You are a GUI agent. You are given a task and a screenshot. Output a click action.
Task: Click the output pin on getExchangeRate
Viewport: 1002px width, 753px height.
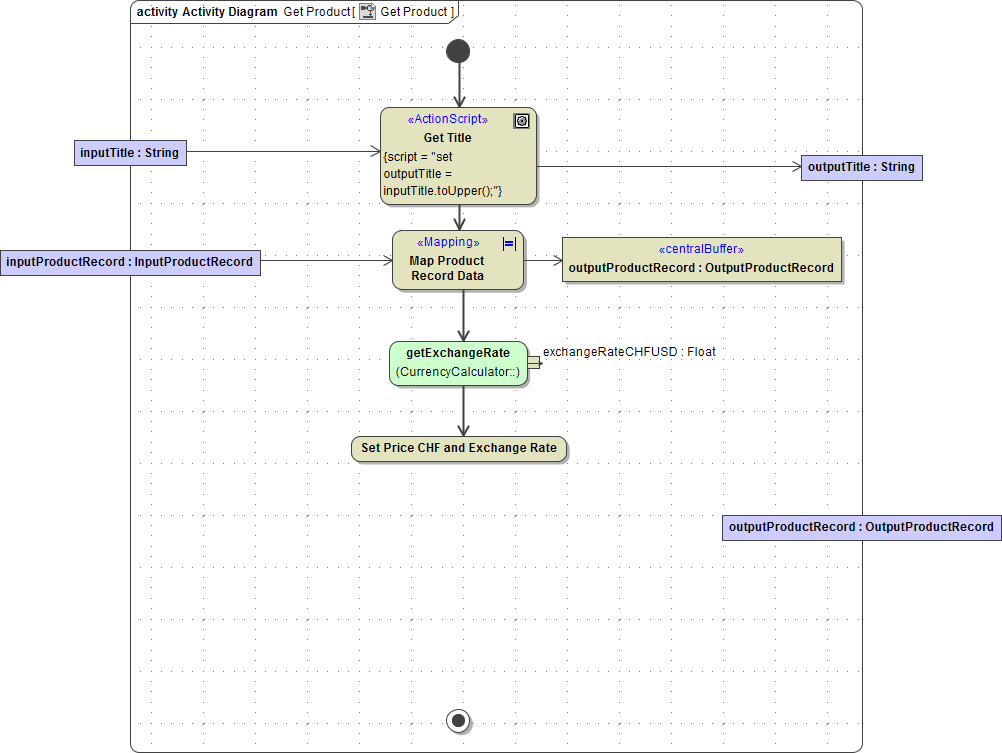pyautogui.click(x=534, y=364)
